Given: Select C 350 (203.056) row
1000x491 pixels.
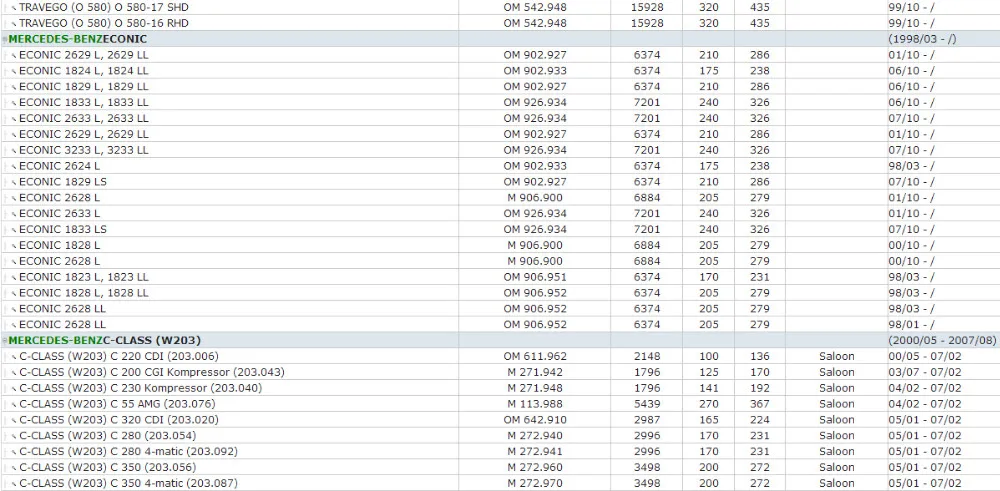Looking at the screenshot, I should click(500, 467).
